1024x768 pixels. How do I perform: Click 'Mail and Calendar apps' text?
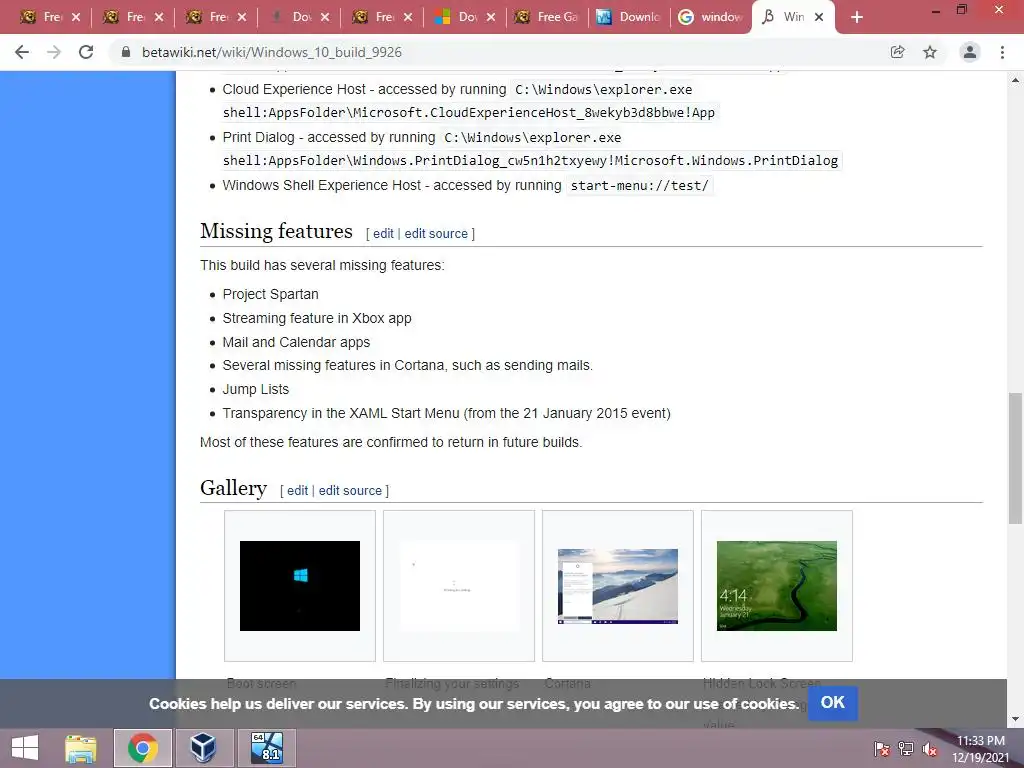click(x=296, y=342)
